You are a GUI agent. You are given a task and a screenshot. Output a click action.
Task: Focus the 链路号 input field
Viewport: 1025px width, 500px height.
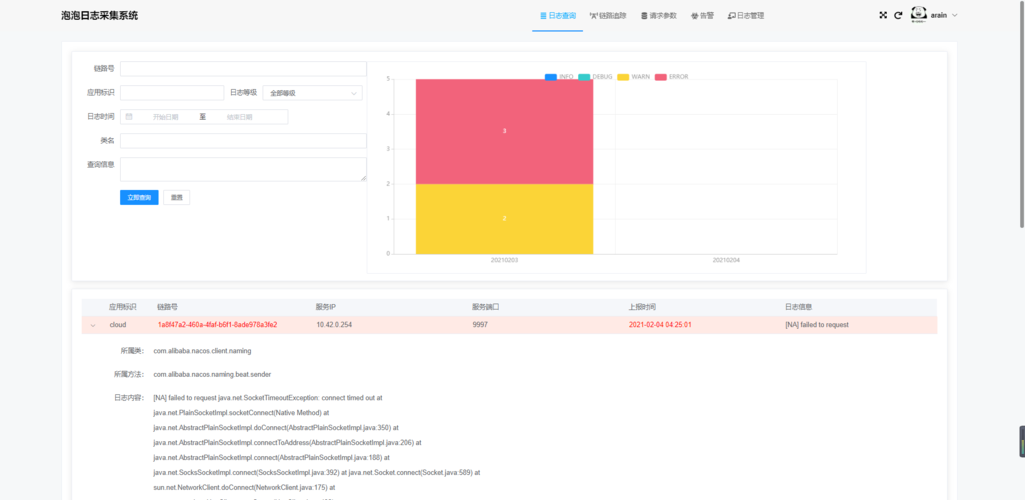tap(243, 69)
